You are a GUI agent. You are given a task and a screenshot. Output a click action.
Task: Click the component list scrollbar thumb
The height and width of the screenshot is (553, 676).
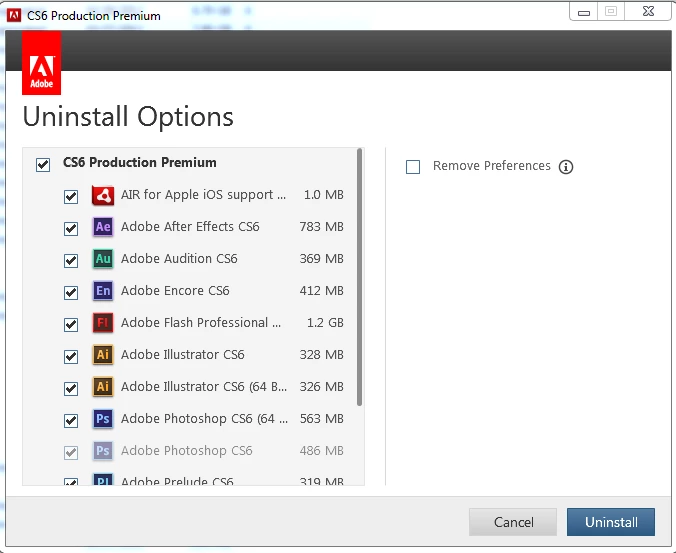click(x=360, y=277)
